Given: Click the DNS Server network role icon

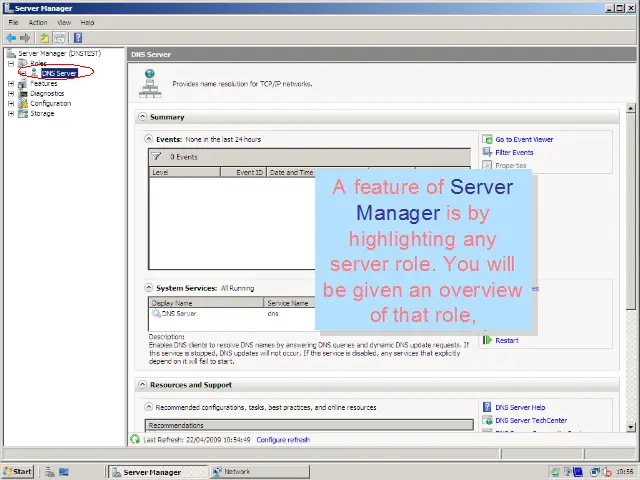Looking at the screenshot, I should click(x=150, y=83).
